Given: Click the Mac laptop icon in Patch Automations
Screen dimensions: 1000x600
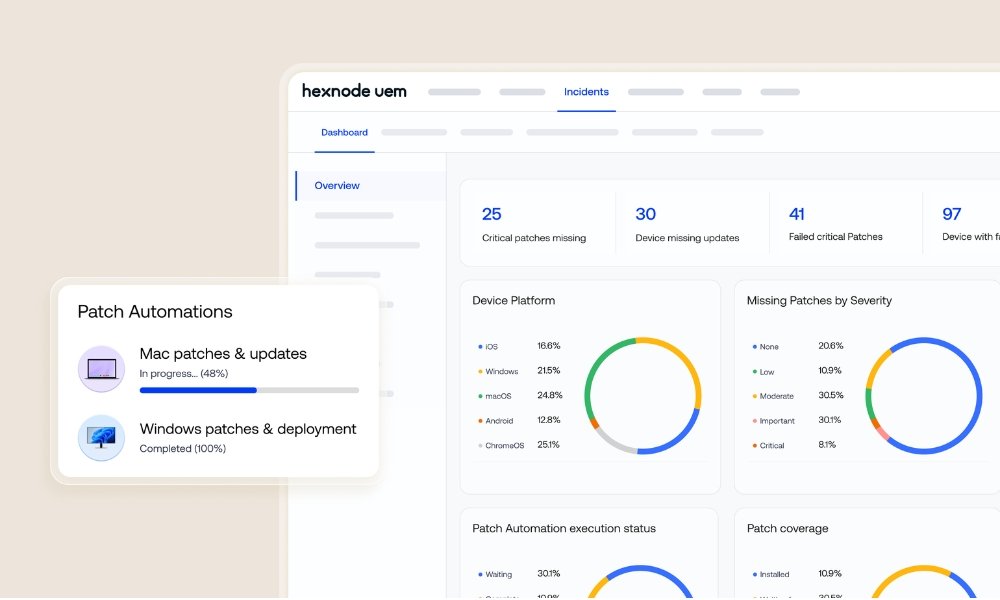Looking at the screenshot, I should pos(101,369).
